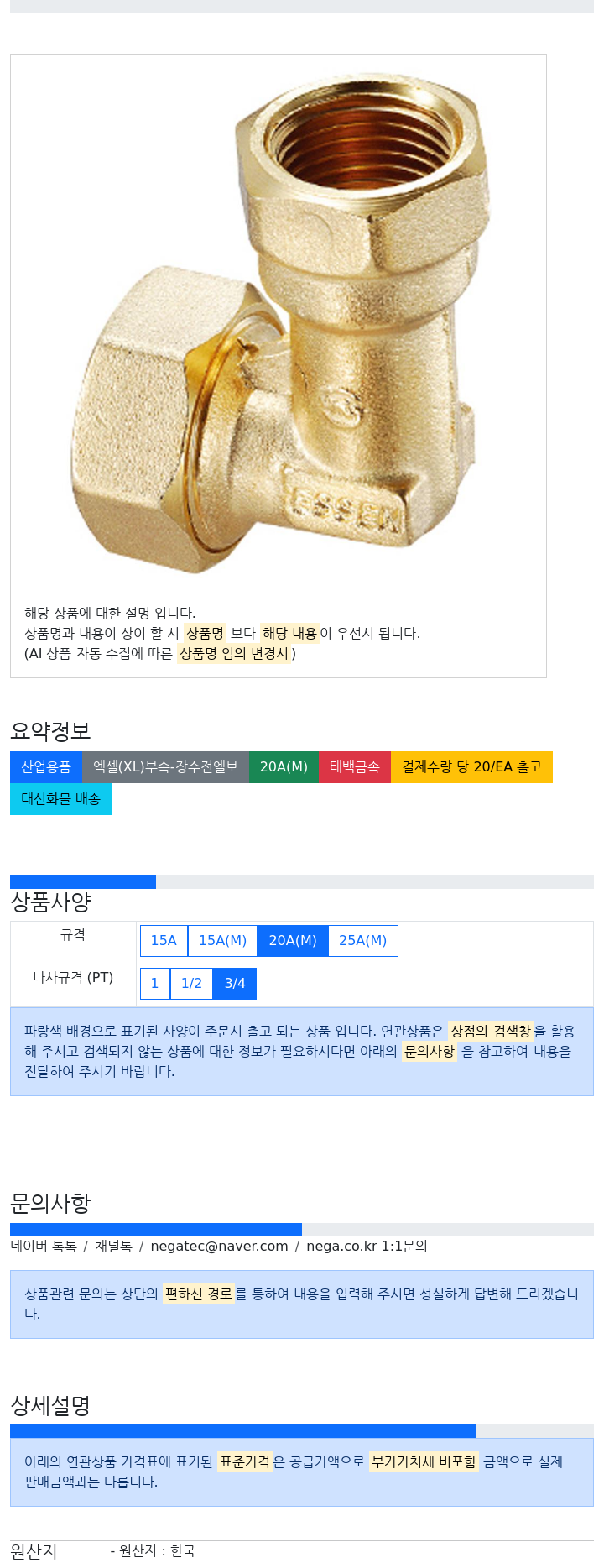The image size is (604, 1568).
Task: Click the 대신화물 배송 shipping tag
Action: pyautogui.click(x=60, y=799)
